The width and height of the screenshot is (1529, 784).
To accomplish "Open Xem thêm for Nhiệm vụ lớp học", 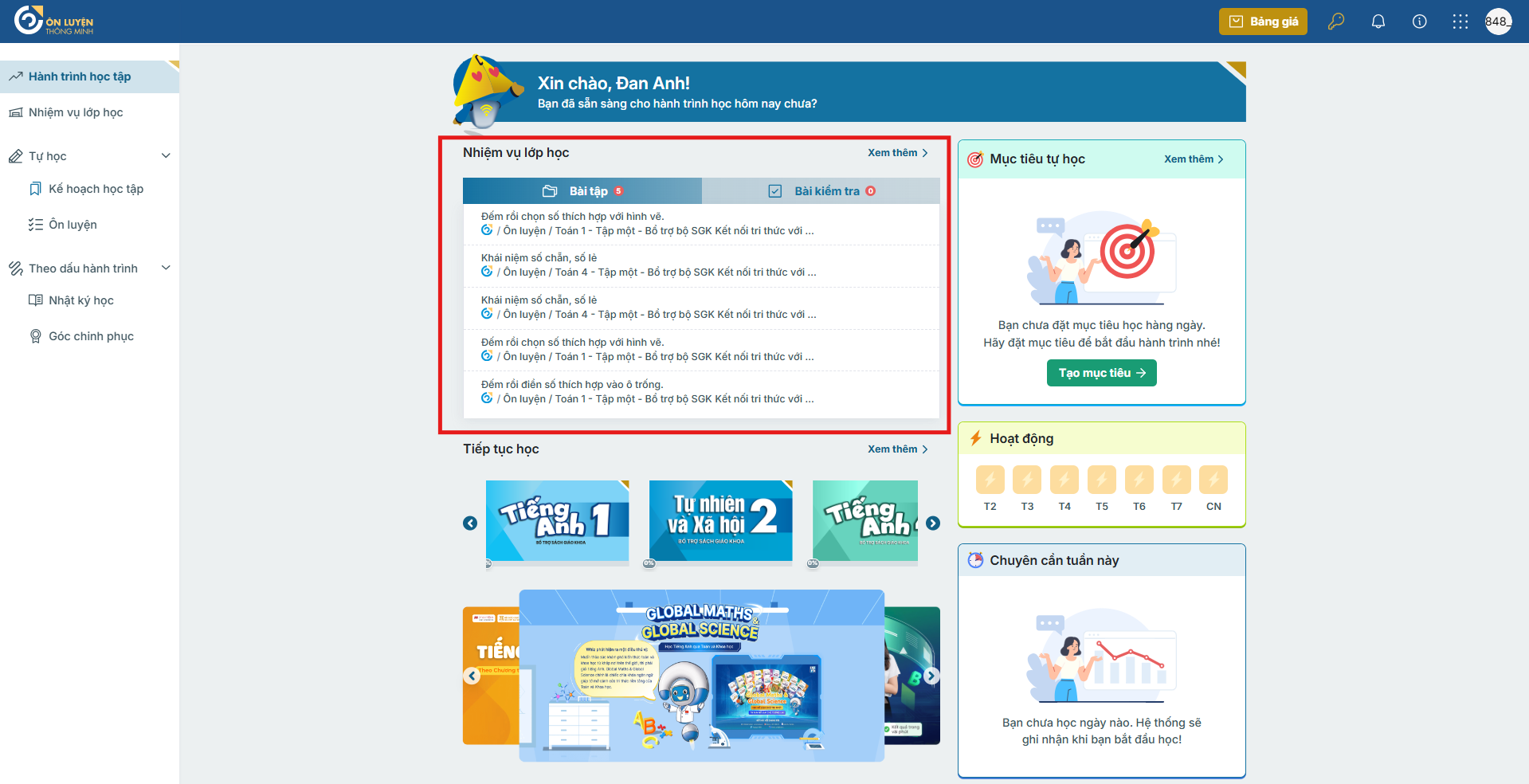I will [898, 153].
